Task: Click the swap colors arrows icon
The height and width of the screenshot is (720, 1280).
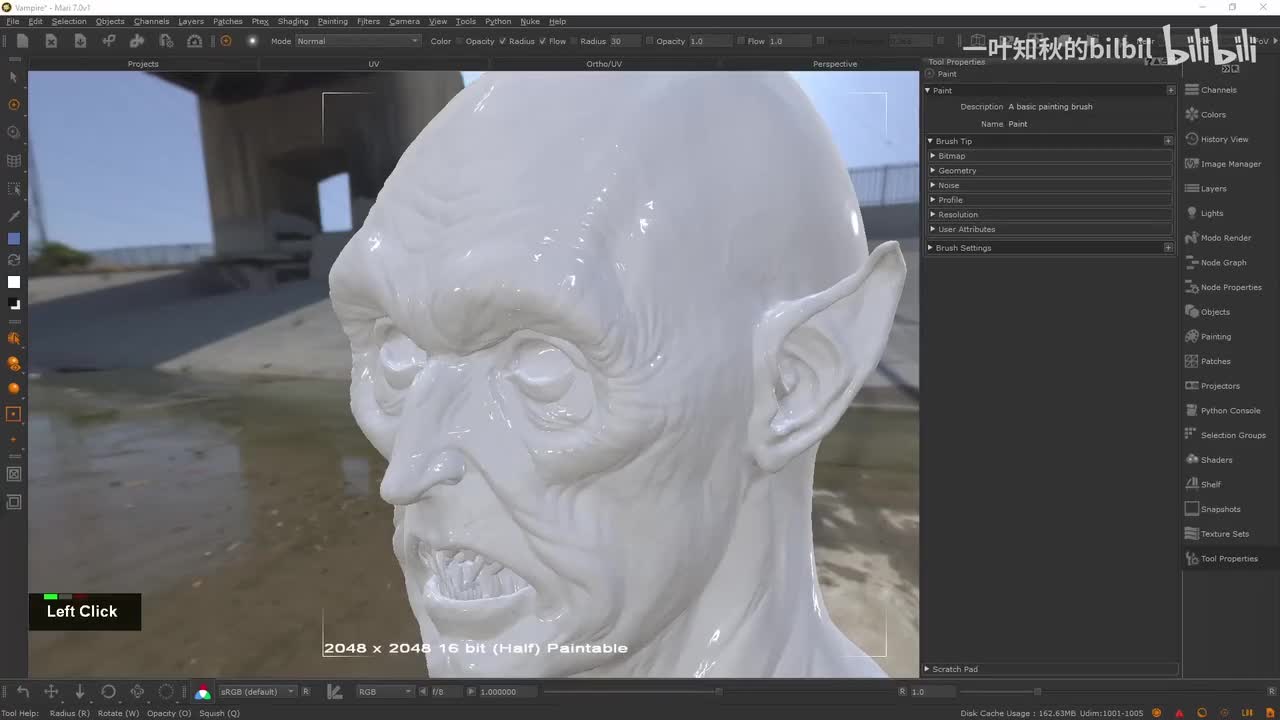Action: click(x=13, y=260)
